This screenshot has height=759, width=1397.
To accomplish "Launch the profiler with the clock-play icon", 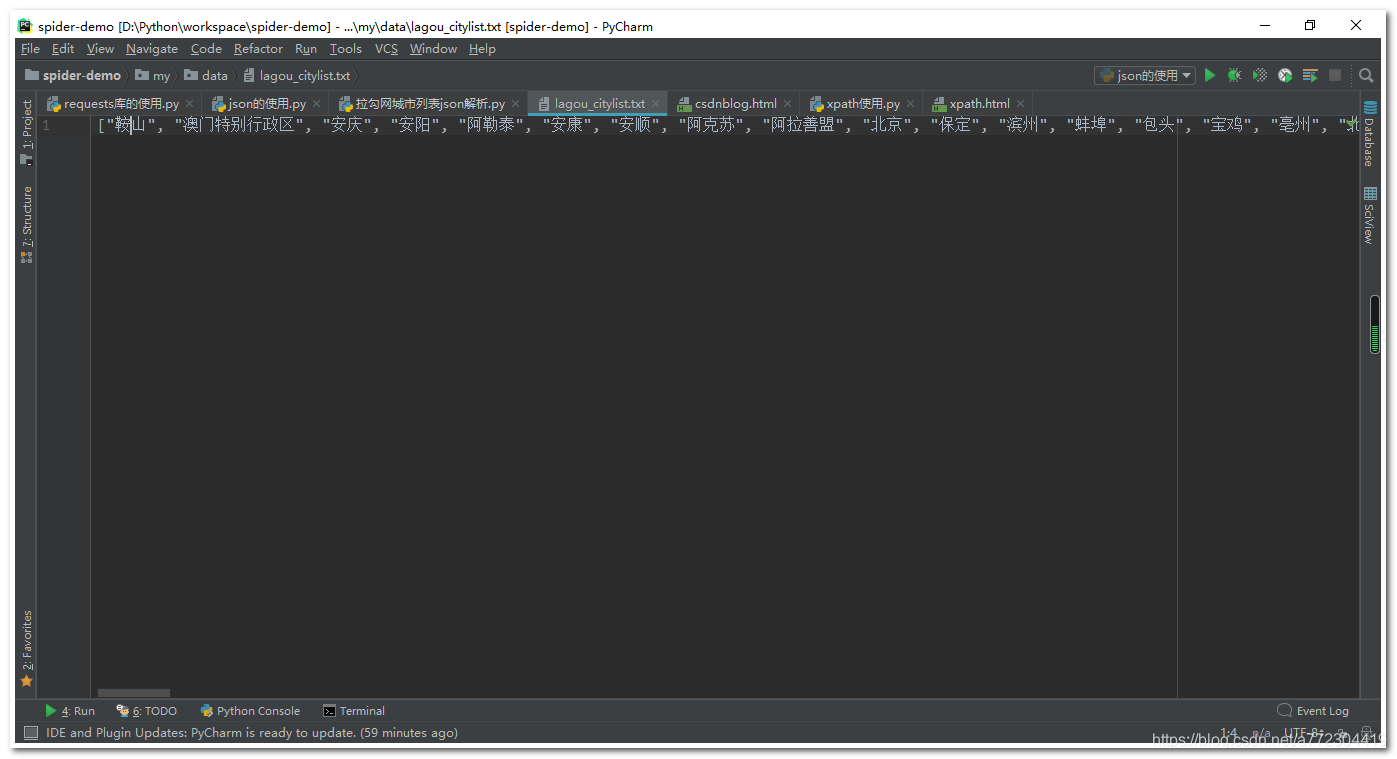I will pos(1285,75).
